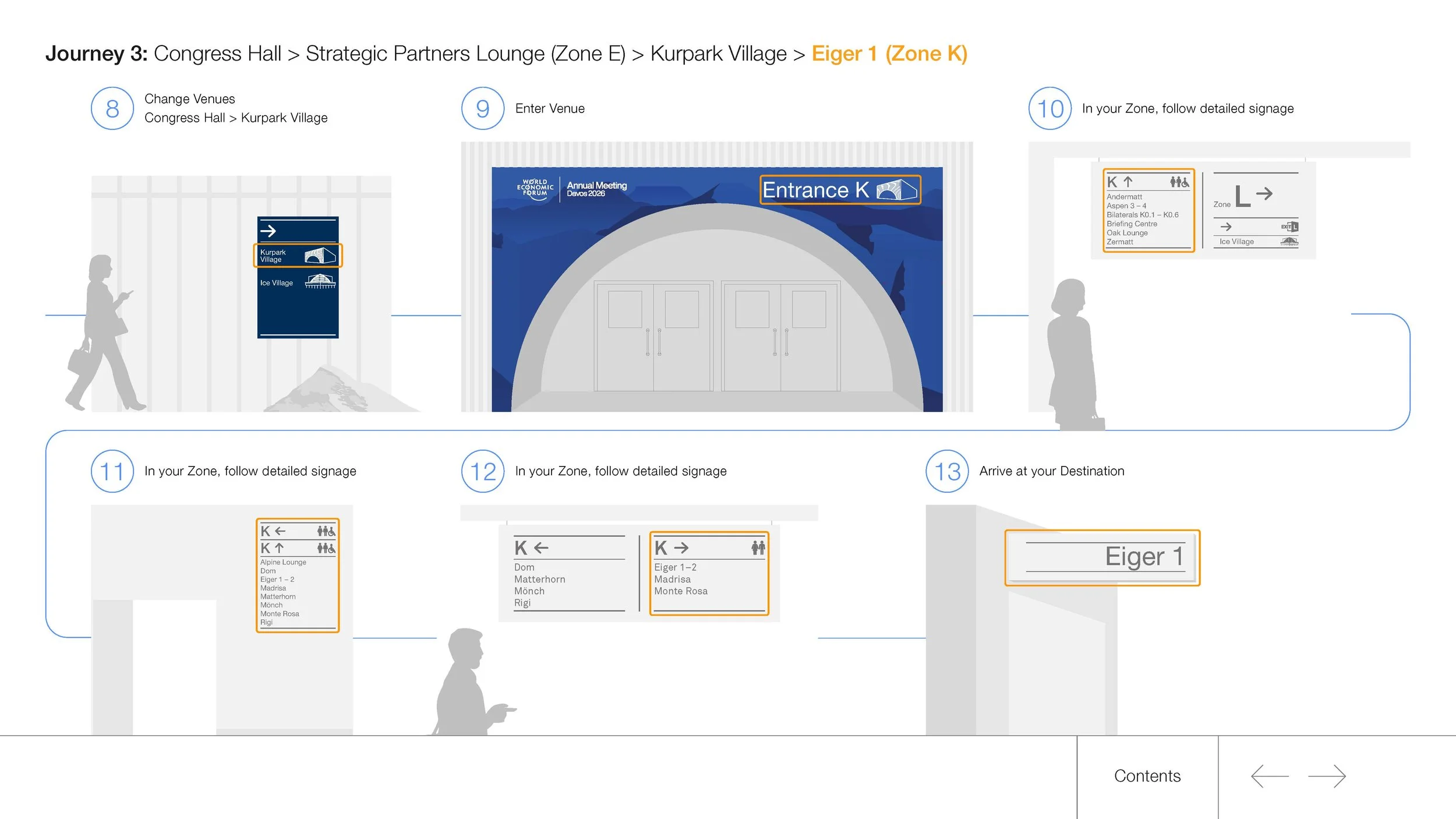
Task: Click 'Bilaterals K0.1 – K0.6' text
Action: coord(1142,214)
